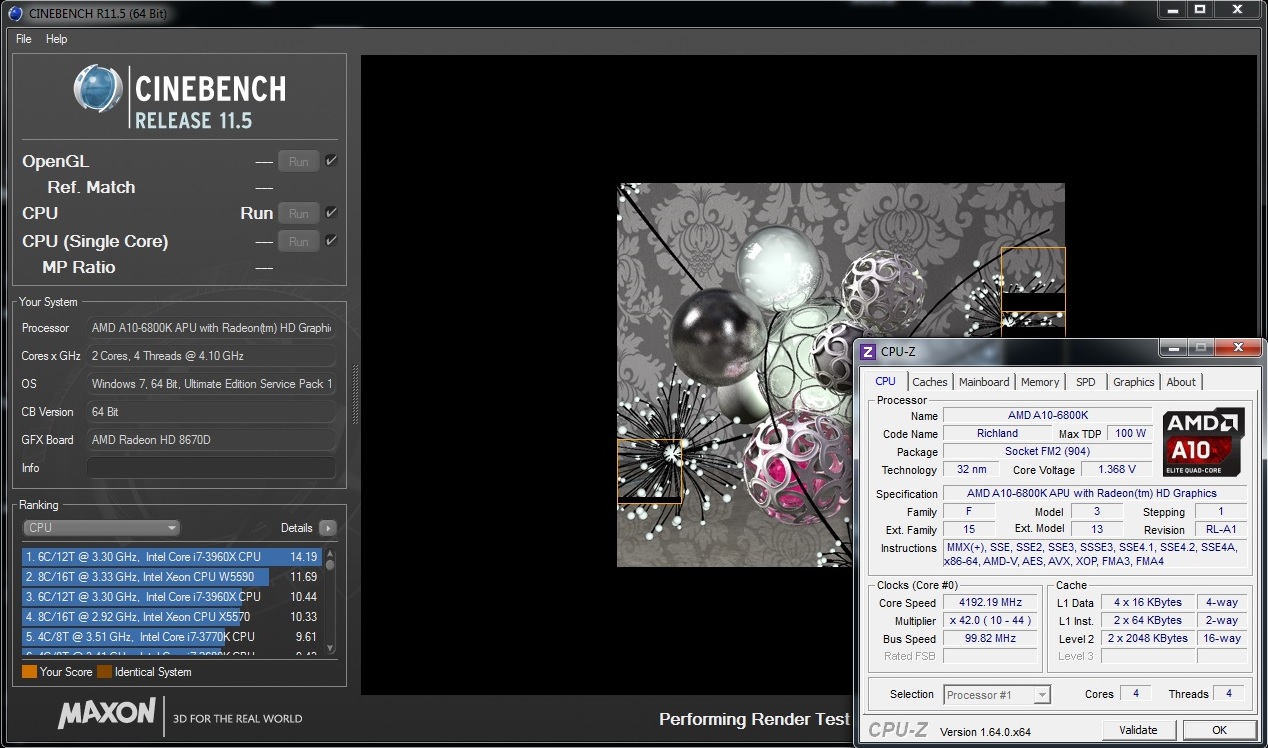Click the Revision value RL-A1
The image size is (1268, 748).
pos(1220,529)
